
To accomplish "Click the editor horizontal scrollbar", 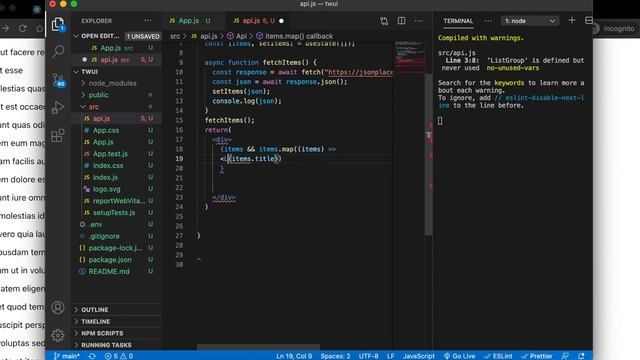I will 258,347.
